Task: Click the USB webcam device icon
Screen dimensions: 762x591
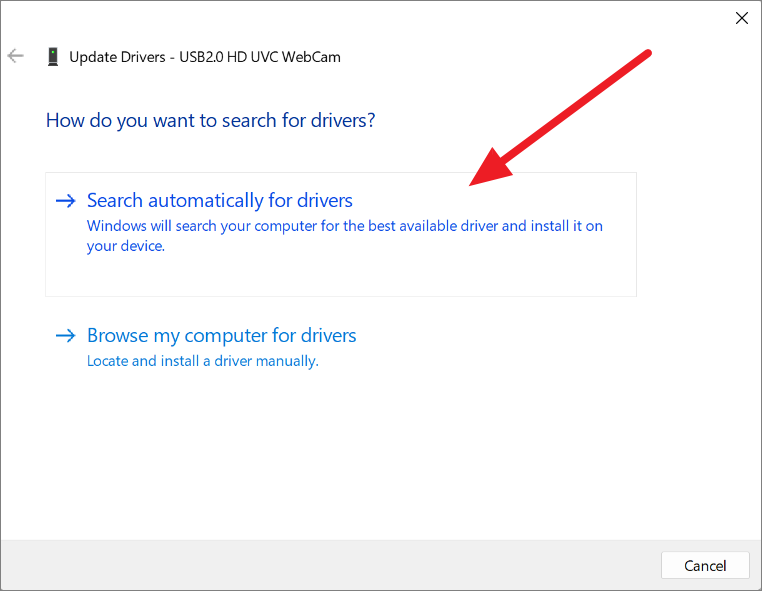Action: 53,56
